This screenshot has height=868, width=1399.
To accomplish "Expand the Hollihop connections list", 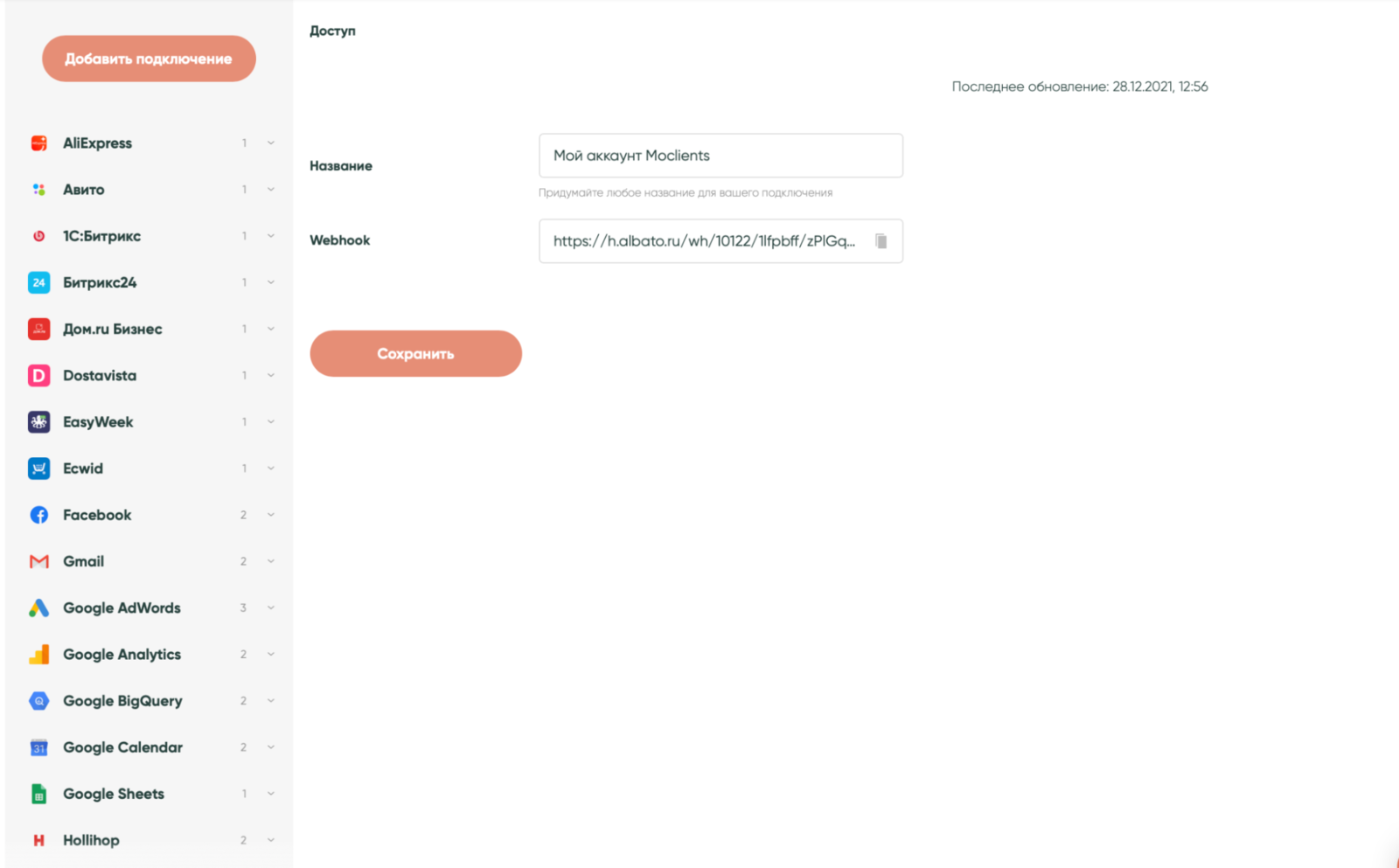I will tap(271, 840).
